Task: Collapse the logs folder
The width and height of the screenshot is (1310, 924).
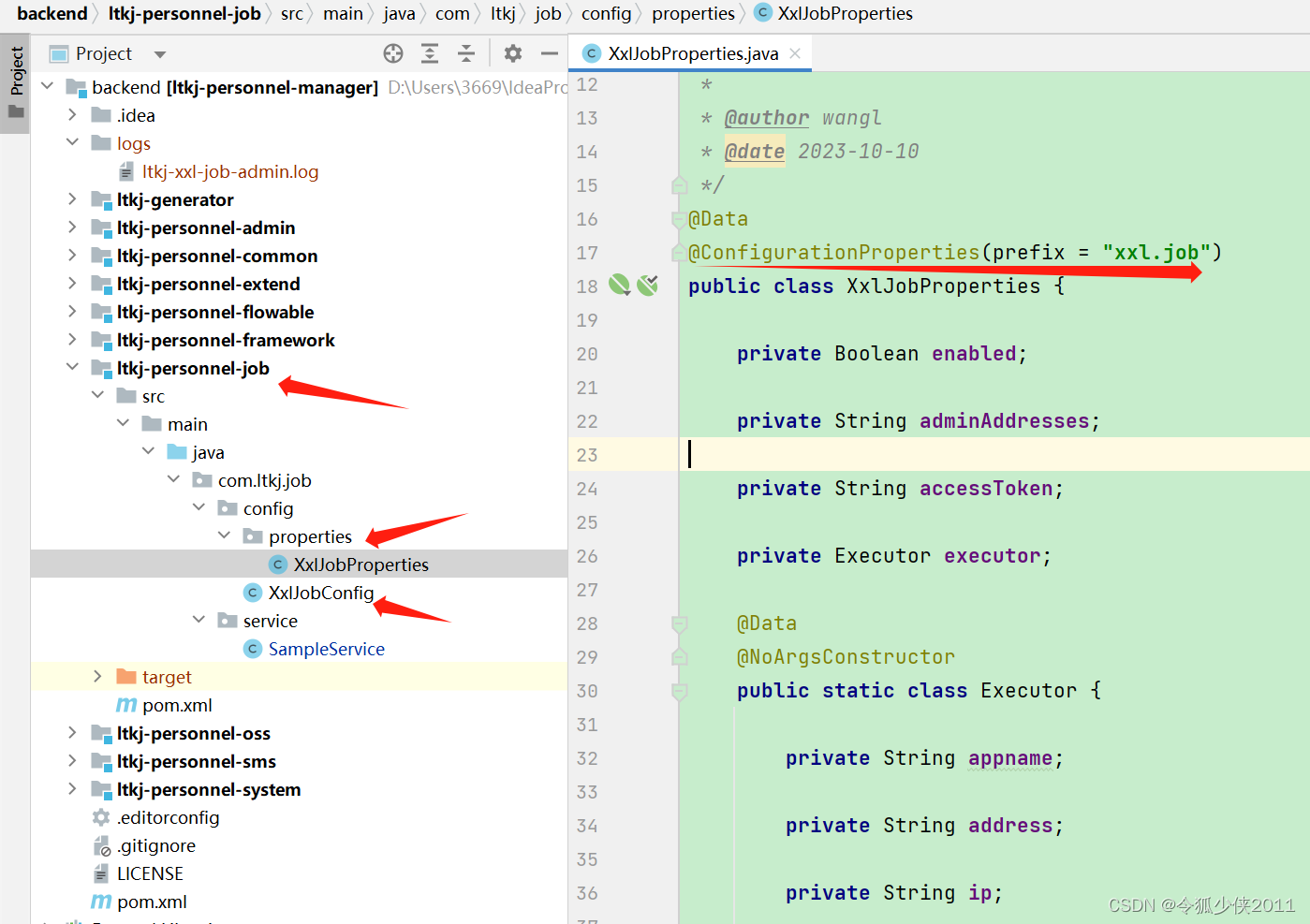Action: click(x=72, y=142)
